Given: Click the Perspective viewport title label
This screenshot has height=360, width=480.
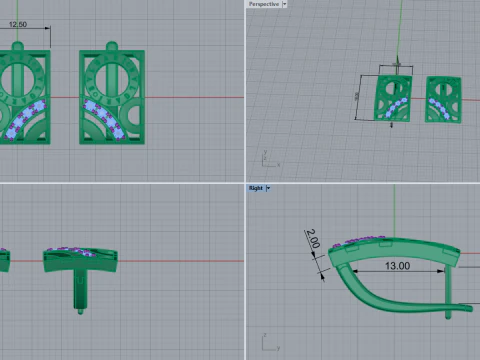Looking at the screenshot, I should [263, 4].
